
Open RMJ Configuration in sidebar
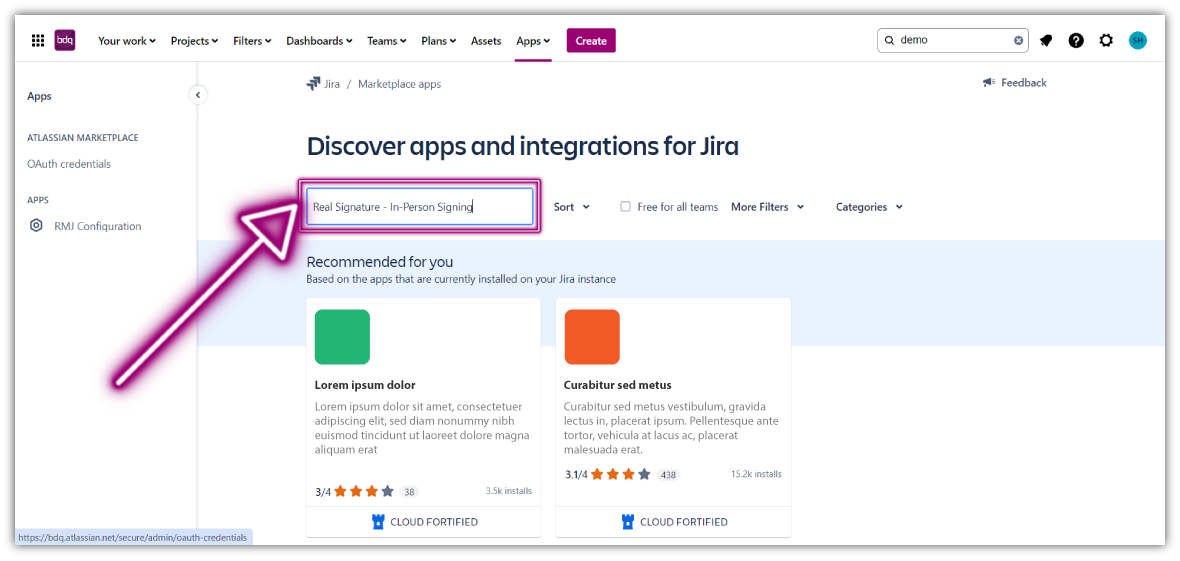click(98, 226)
